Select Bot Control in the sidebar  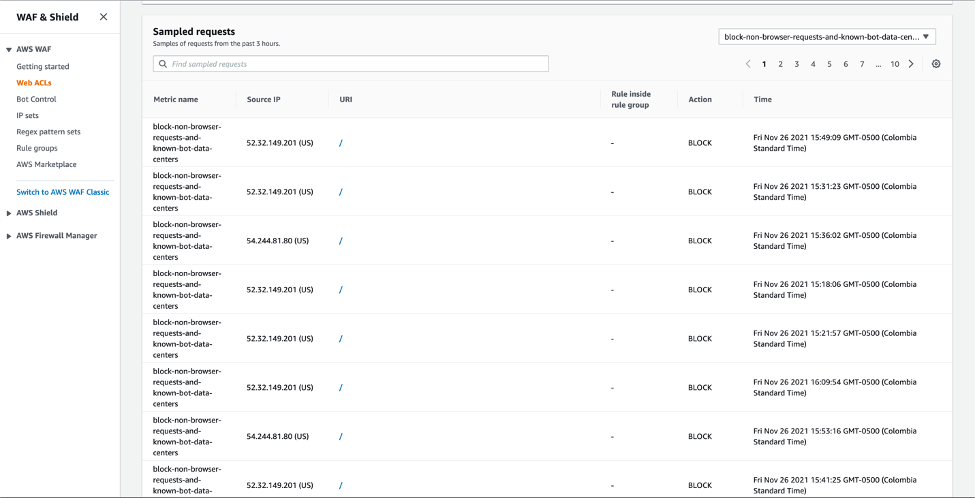pyautogui.click(x=36, y=99)
